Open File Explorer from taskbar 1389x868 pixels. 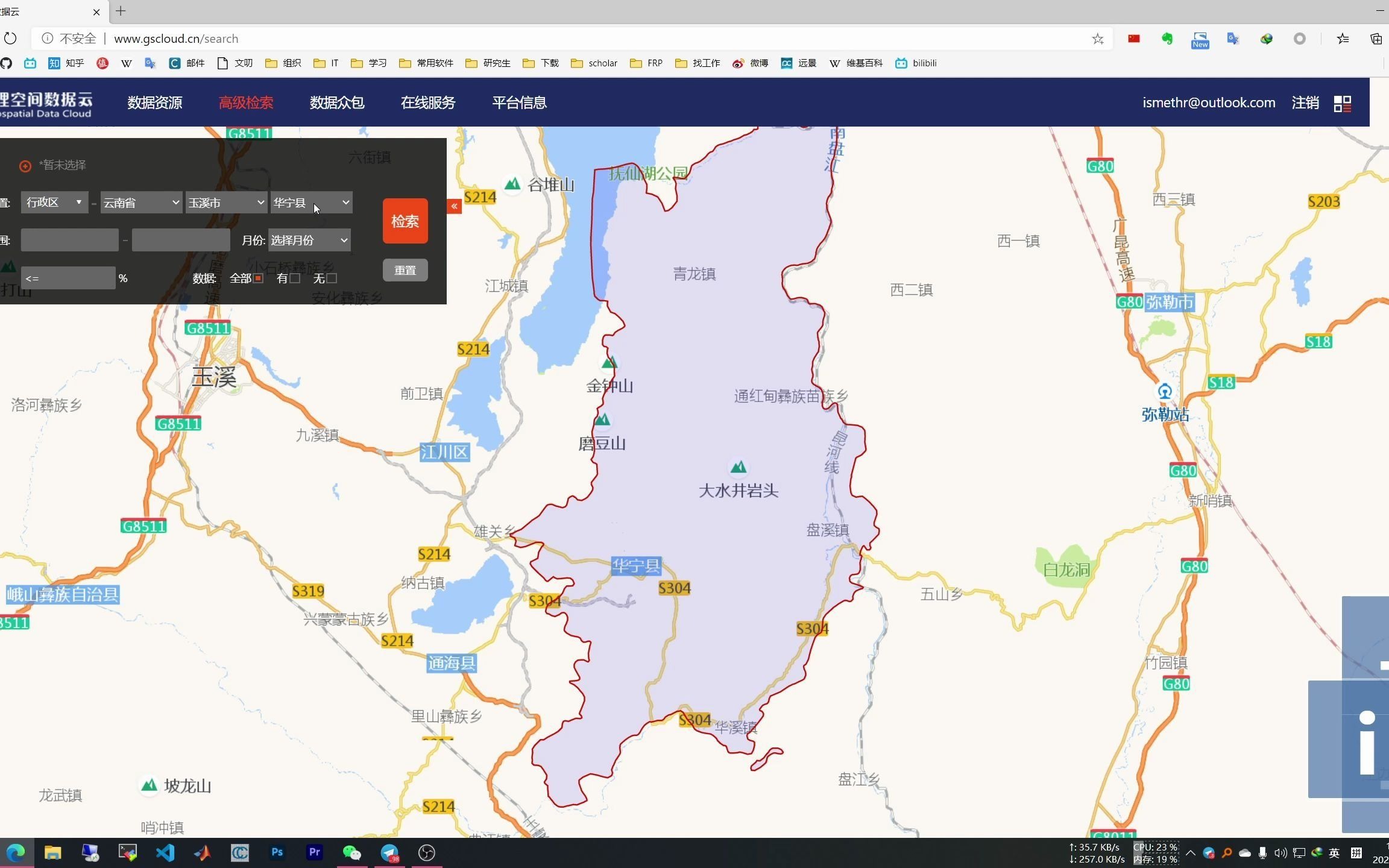(53, 852)
